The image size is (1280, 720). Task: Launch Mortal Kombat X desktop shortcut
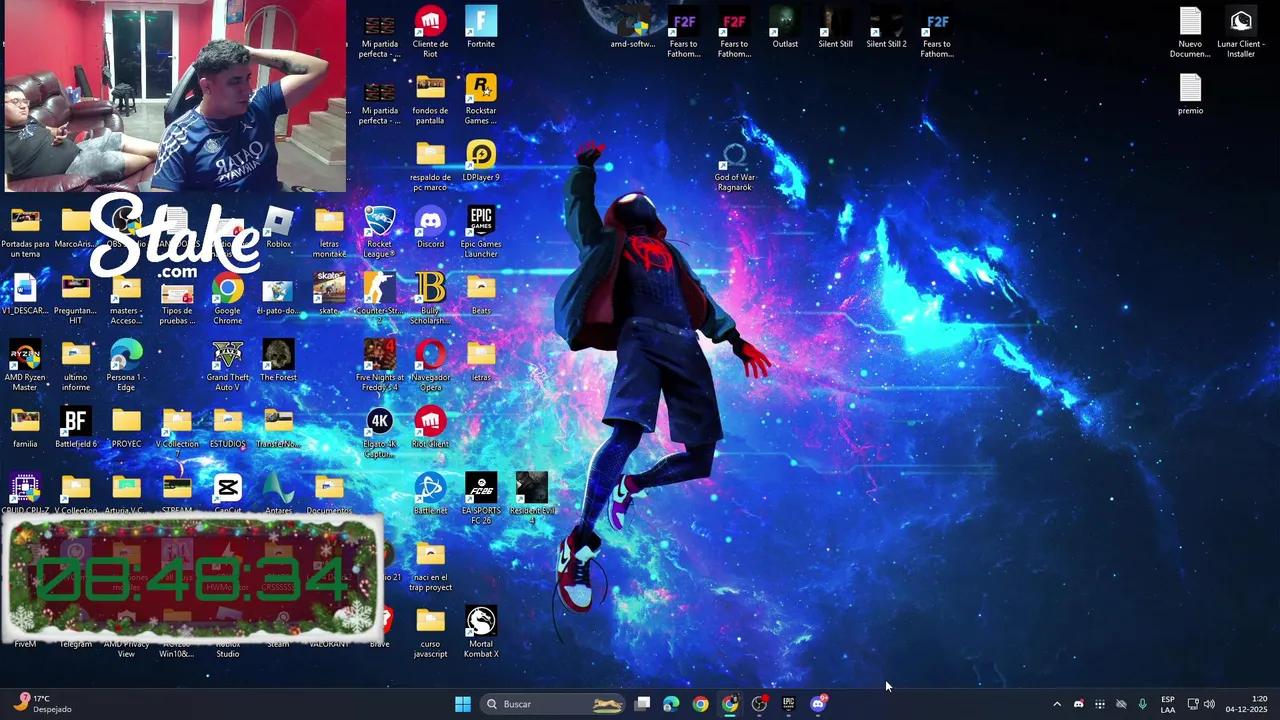481,632
